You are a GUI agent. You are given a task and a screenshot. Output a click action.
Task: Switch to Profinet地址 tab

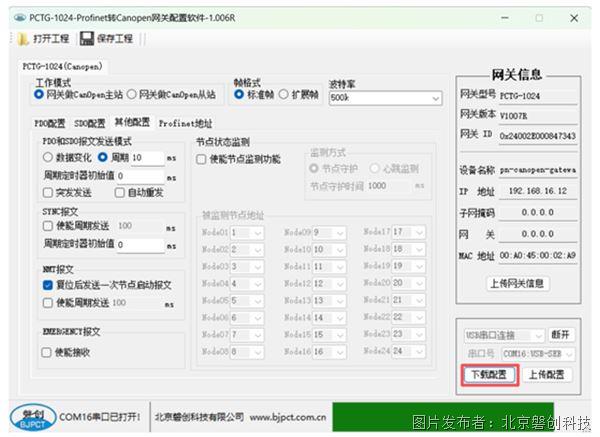185,123
